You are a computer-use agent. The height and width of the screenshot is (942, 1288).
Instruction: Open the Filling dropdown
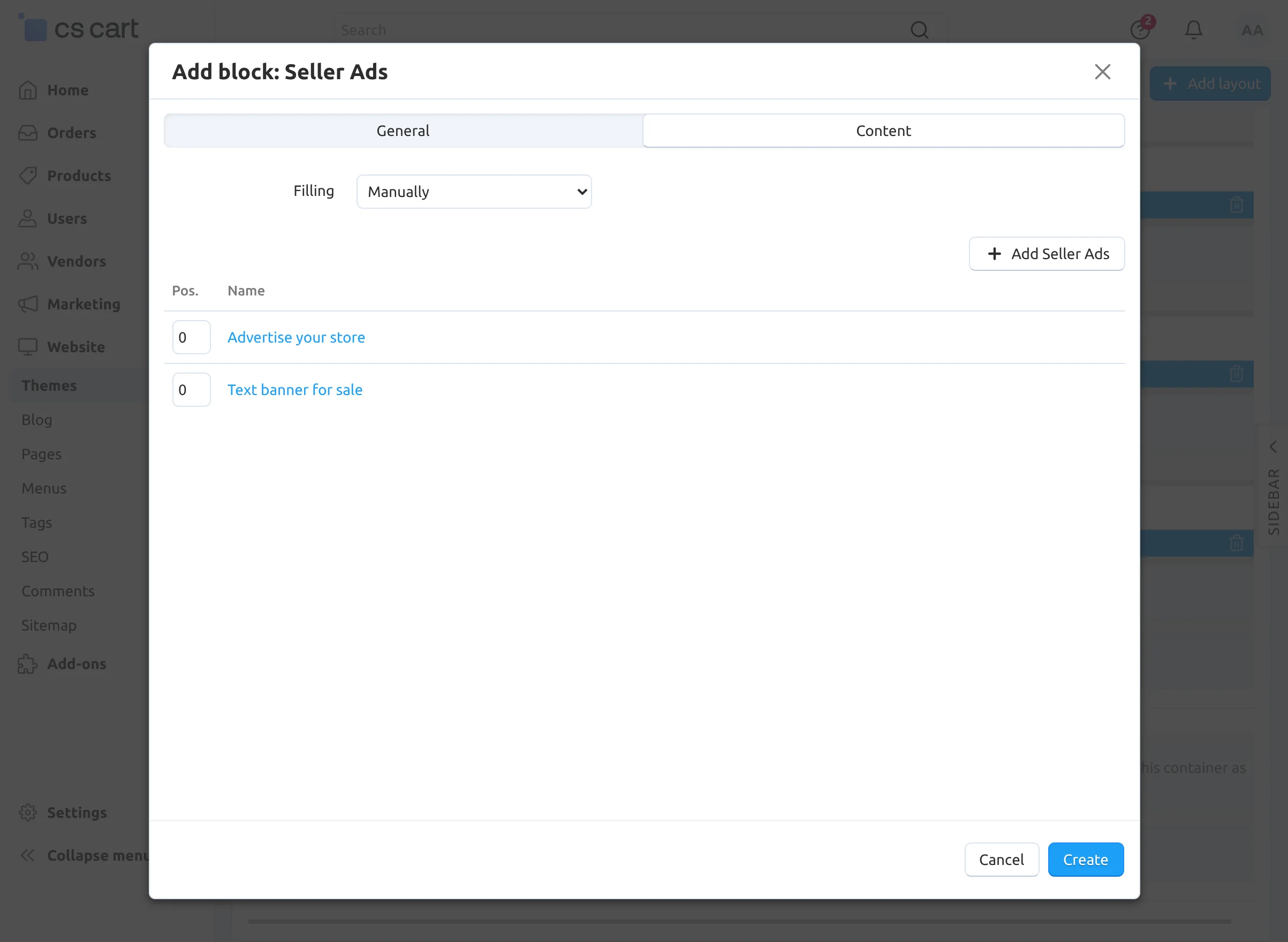tap(474, 192)
